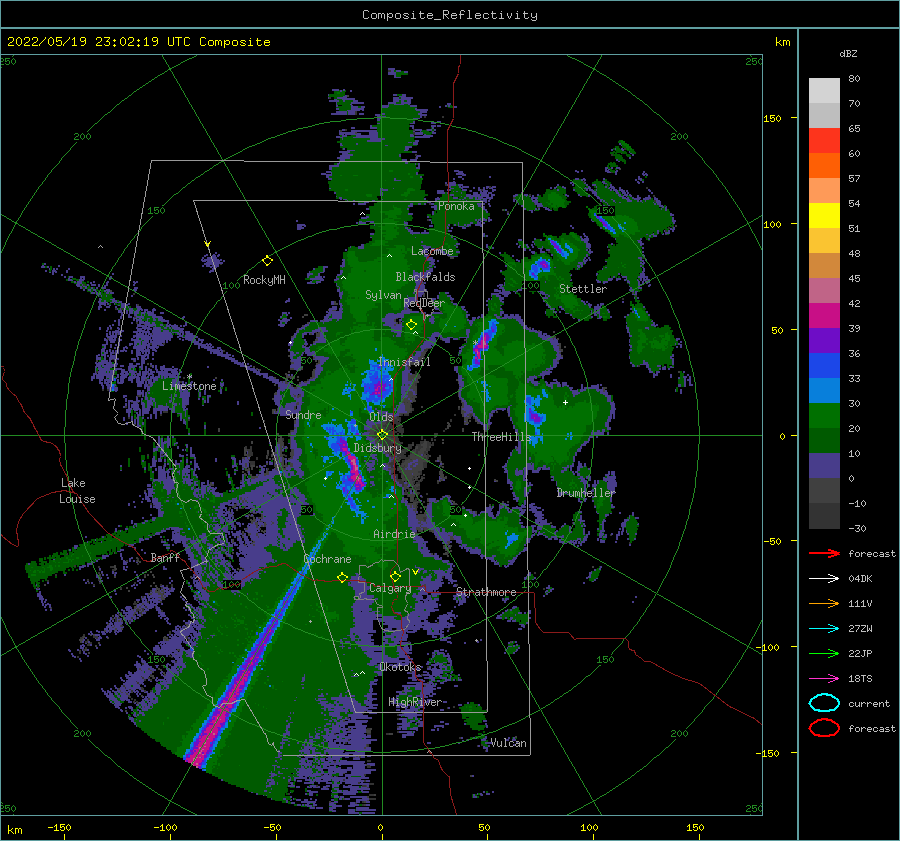Click the current legend text
900x841 pixels.
(869, 703)
